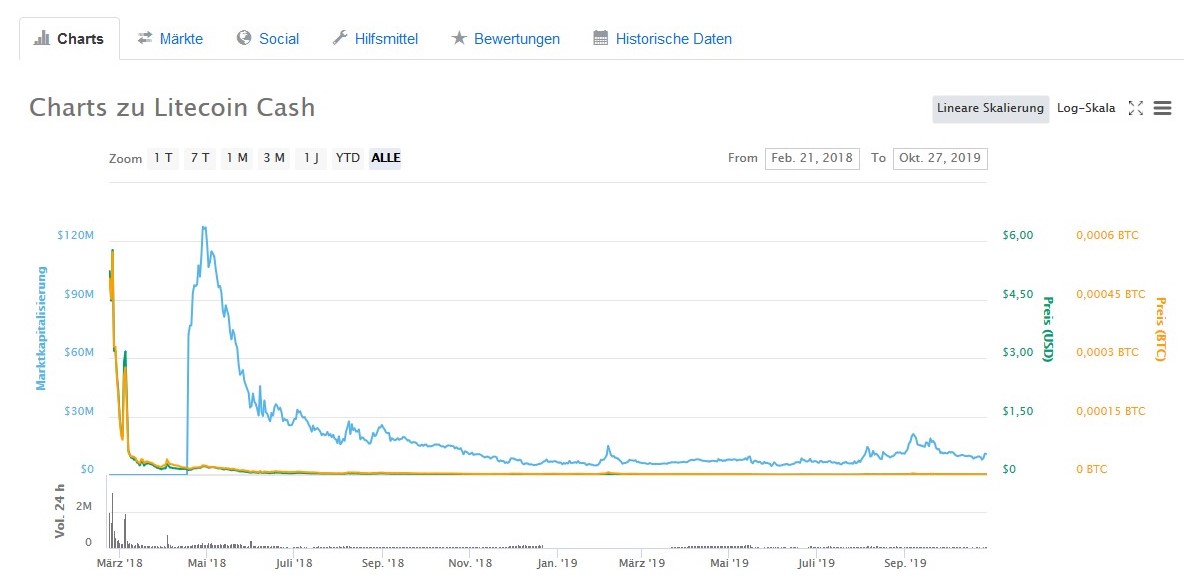Toggle the Marktkapitalisierung series axis label
This screenshot has width=1197, height=580.
[x=41, y=328]
